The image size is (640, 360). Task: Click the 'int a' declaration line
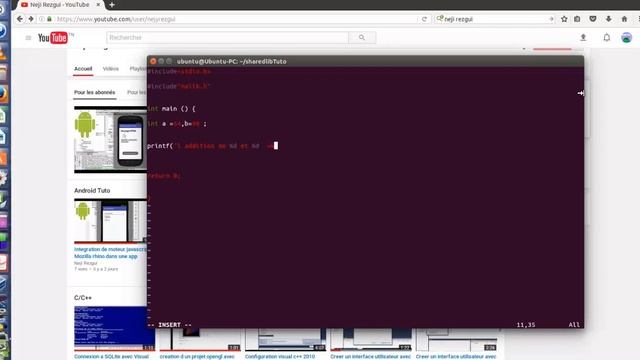point(177,124)
